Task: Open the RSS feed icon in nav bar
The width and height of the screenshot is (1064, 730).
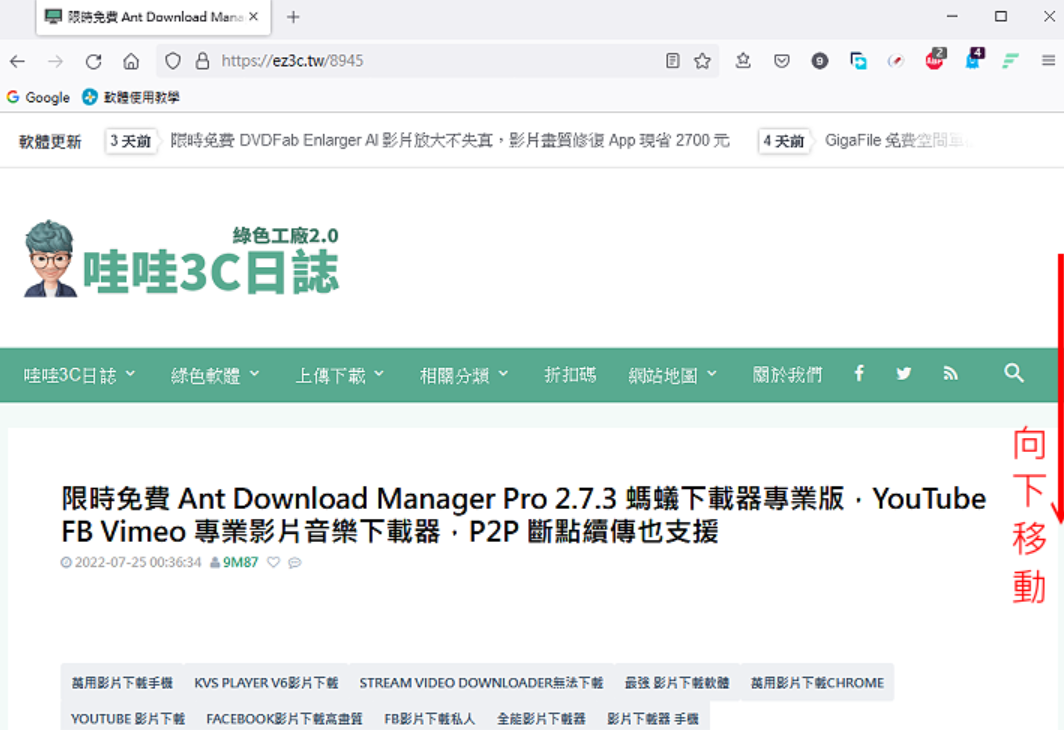Action: [950, 373]
